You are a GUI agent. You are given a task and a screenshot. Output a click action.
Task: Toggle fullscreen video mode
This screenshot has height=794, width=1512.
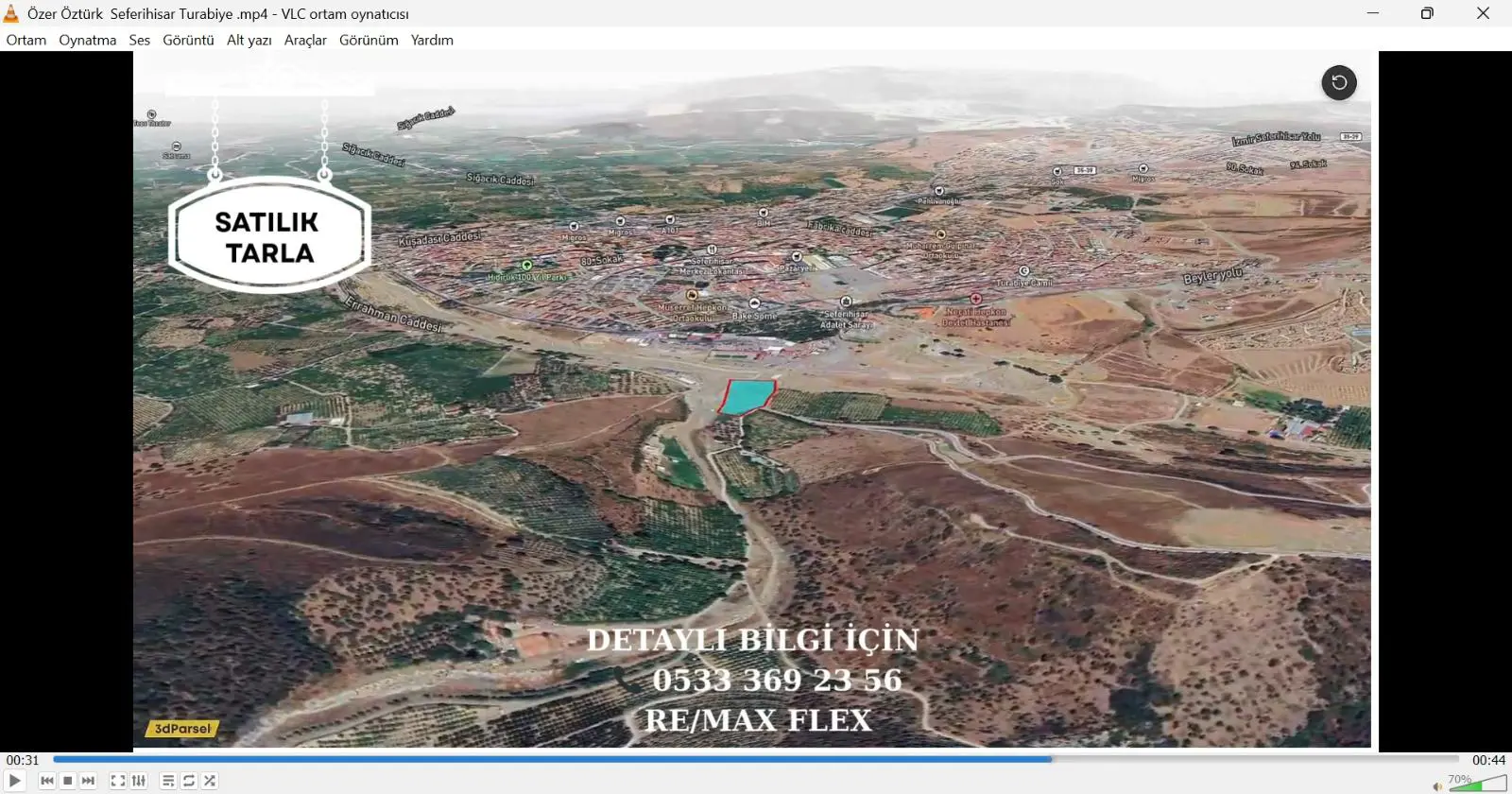pyautogui.click(x=118, y=781)
